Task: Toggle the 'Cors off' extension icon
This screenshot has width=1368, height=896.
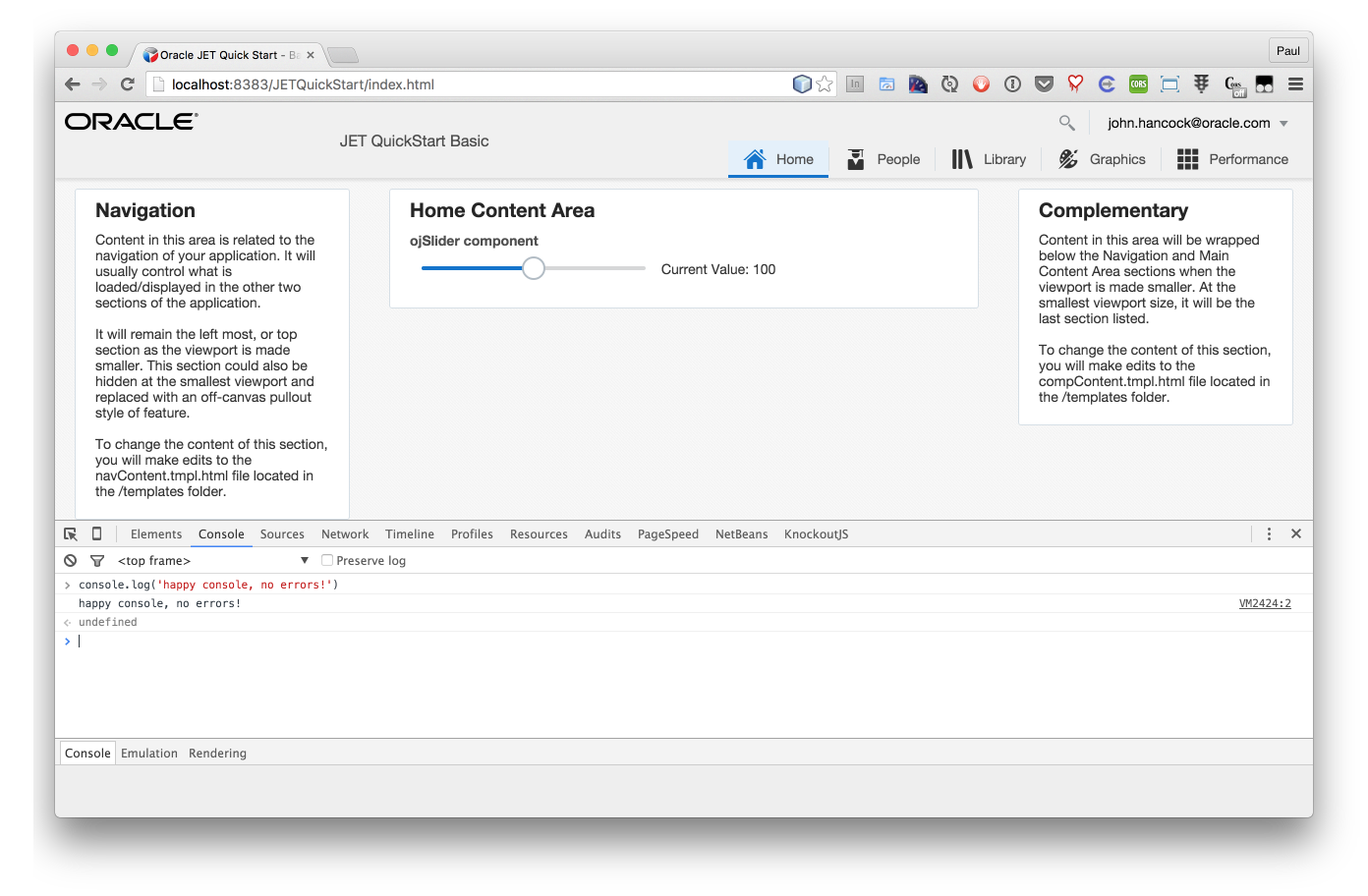Action: pyautogui.click(x=1234, y=86)
